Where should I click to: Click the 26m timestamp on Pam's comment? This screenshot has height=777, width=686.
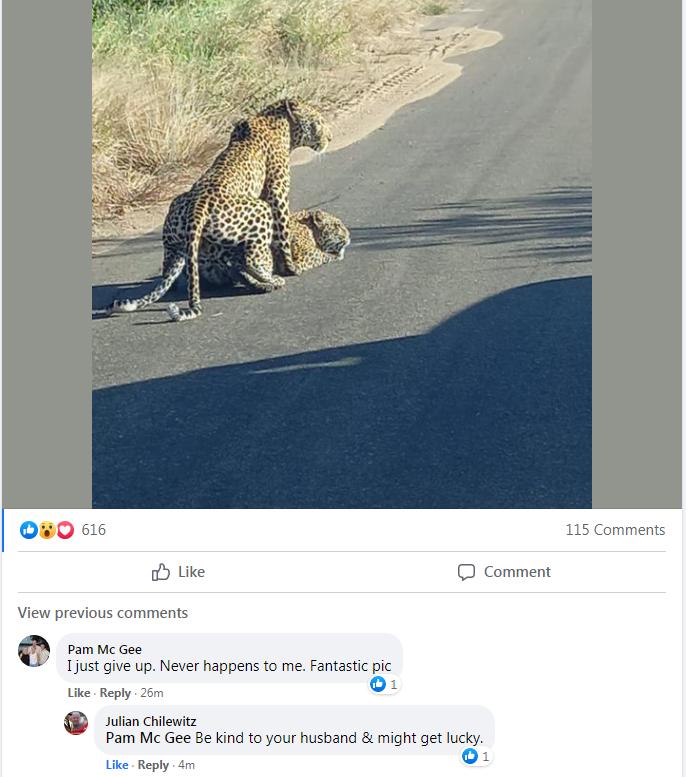point(152,693)
